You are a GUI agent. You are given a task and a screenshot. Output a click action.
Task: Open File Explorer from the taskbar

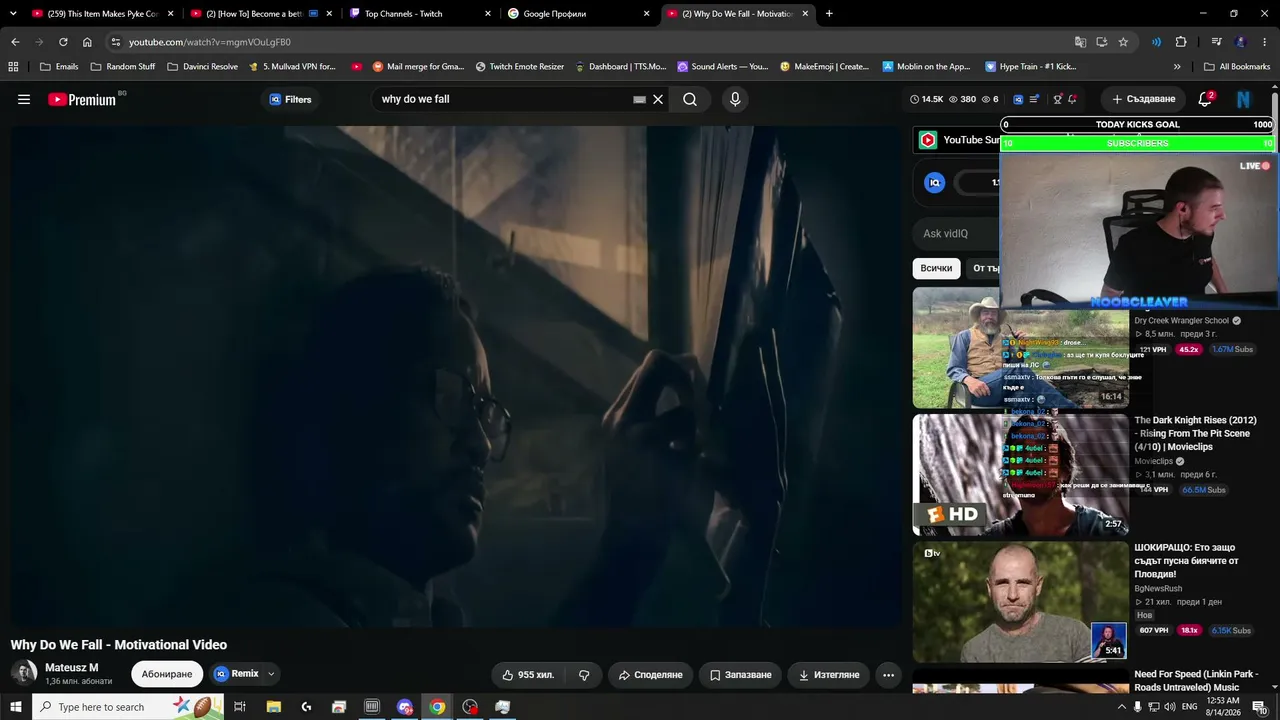tap(274, 707)
